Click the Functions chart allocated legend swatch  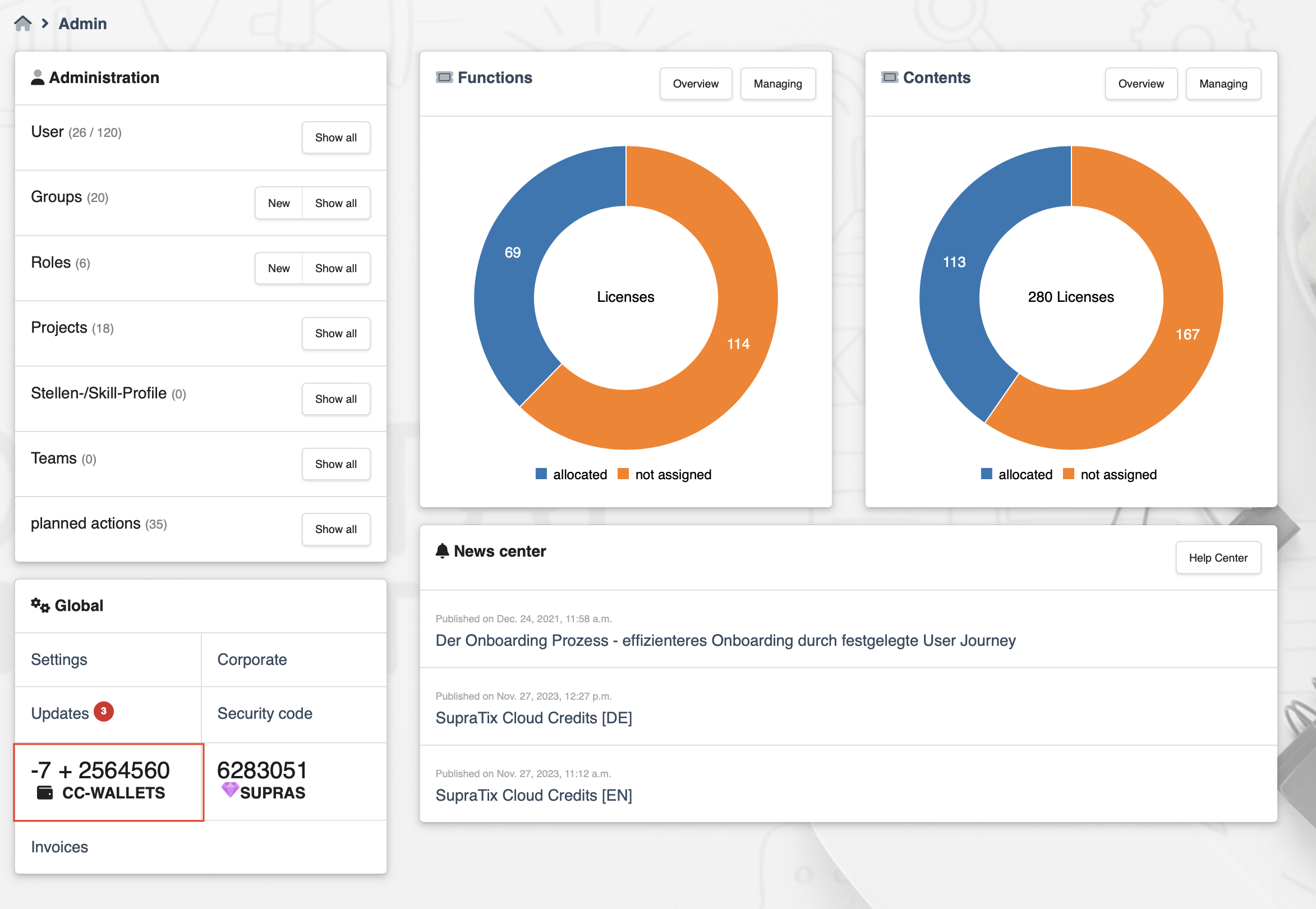tap(541, 474)
